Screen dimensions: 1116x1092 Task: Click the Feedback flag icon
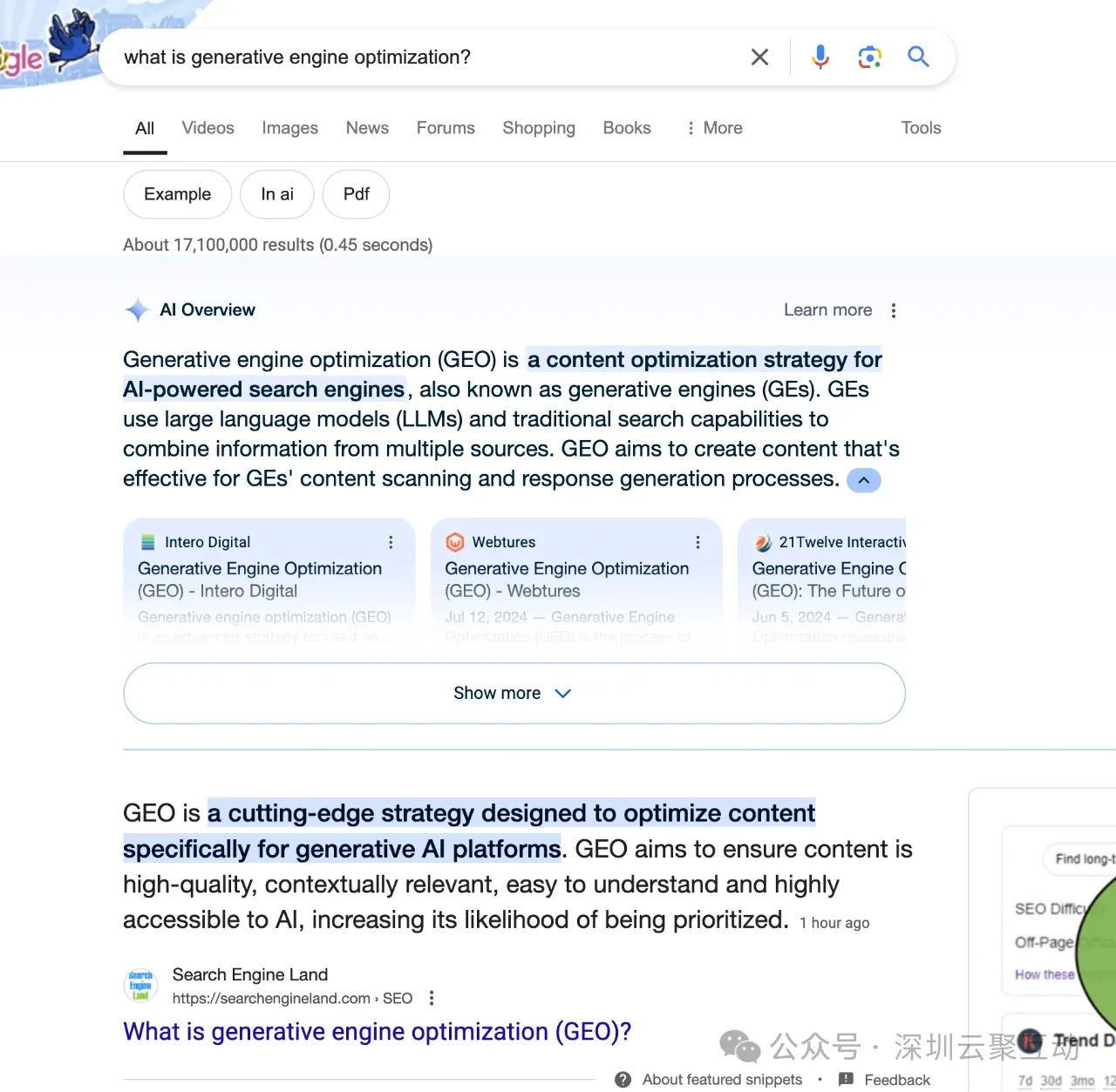coord(846,1080)
